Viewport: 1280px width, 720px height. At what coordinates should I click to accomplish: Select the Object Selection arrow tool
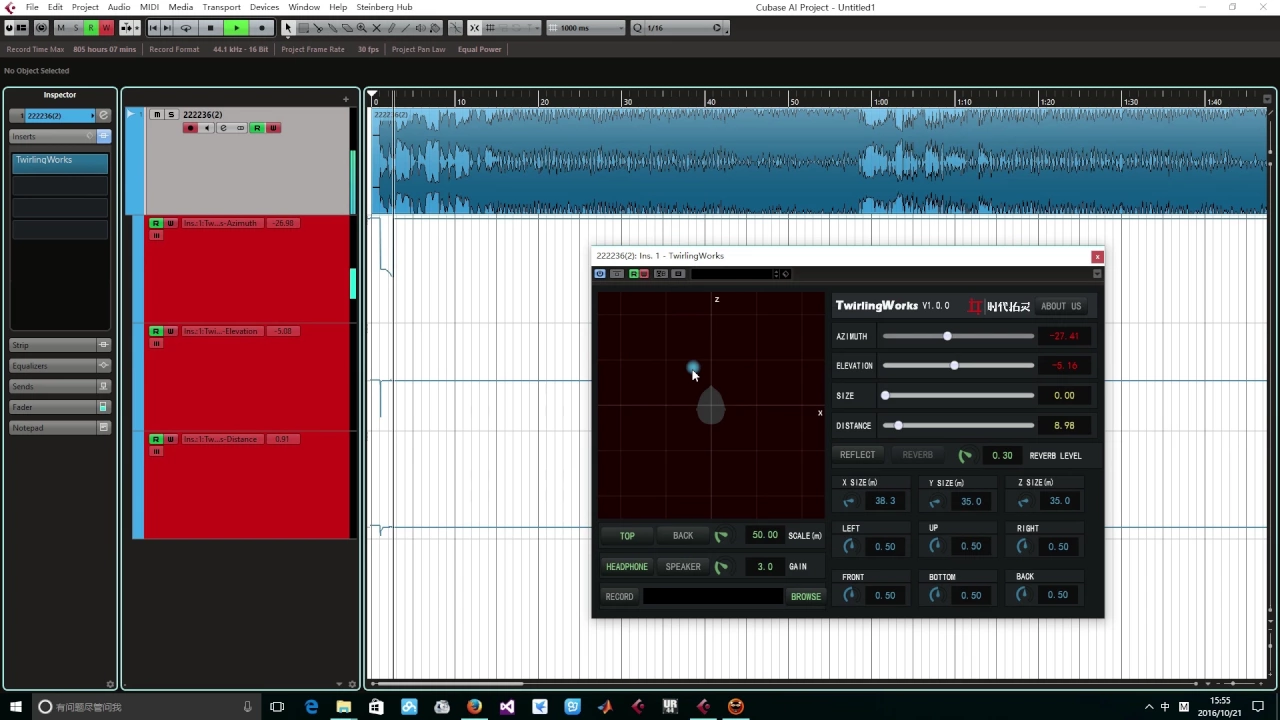coord(288,28)
